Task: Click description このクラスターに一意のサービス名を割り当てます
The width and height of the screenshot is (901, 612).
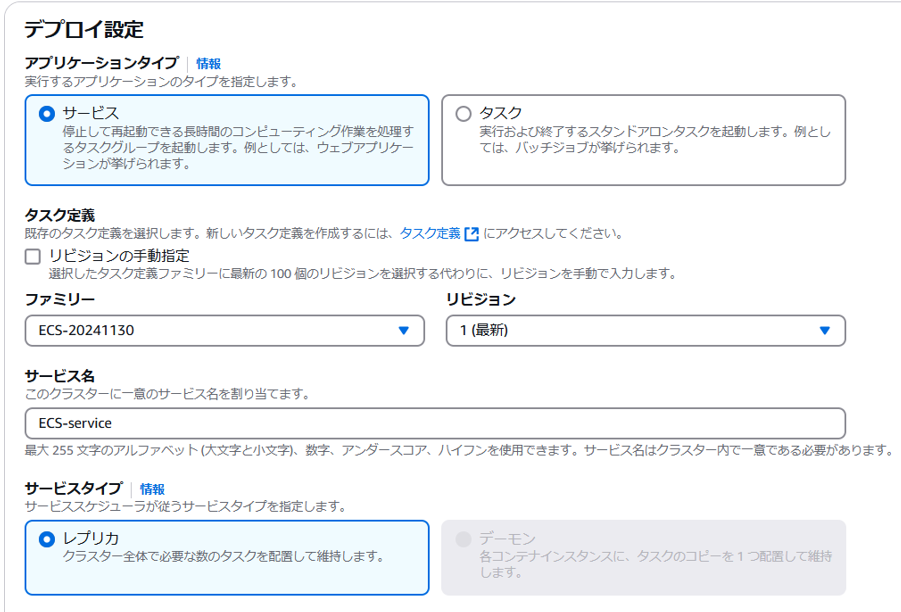Action: coord(167,394)
